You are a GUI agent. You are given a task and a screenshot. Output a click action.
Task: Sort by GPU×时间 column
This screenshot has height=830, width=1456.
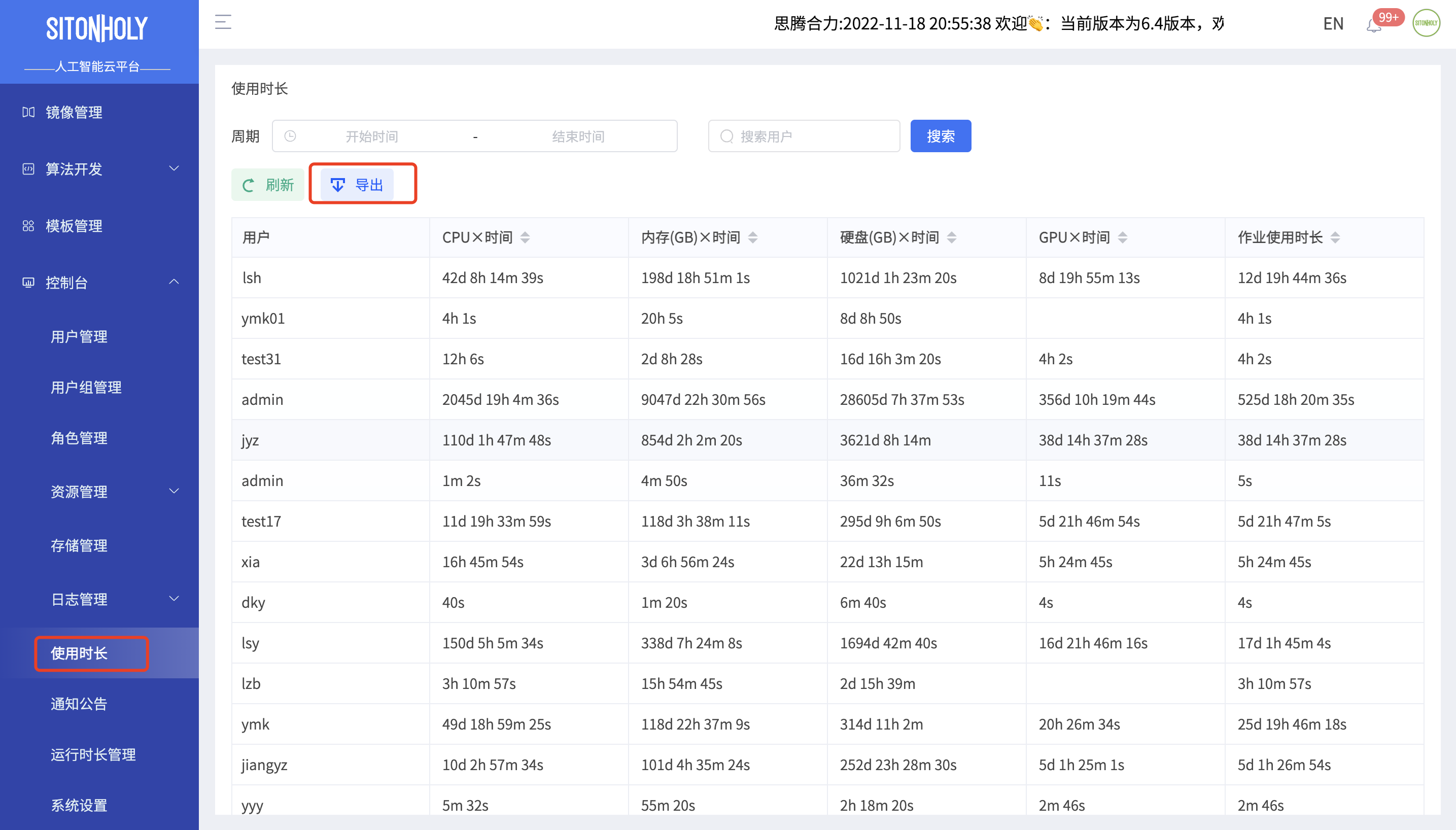tap(1123, 237)
